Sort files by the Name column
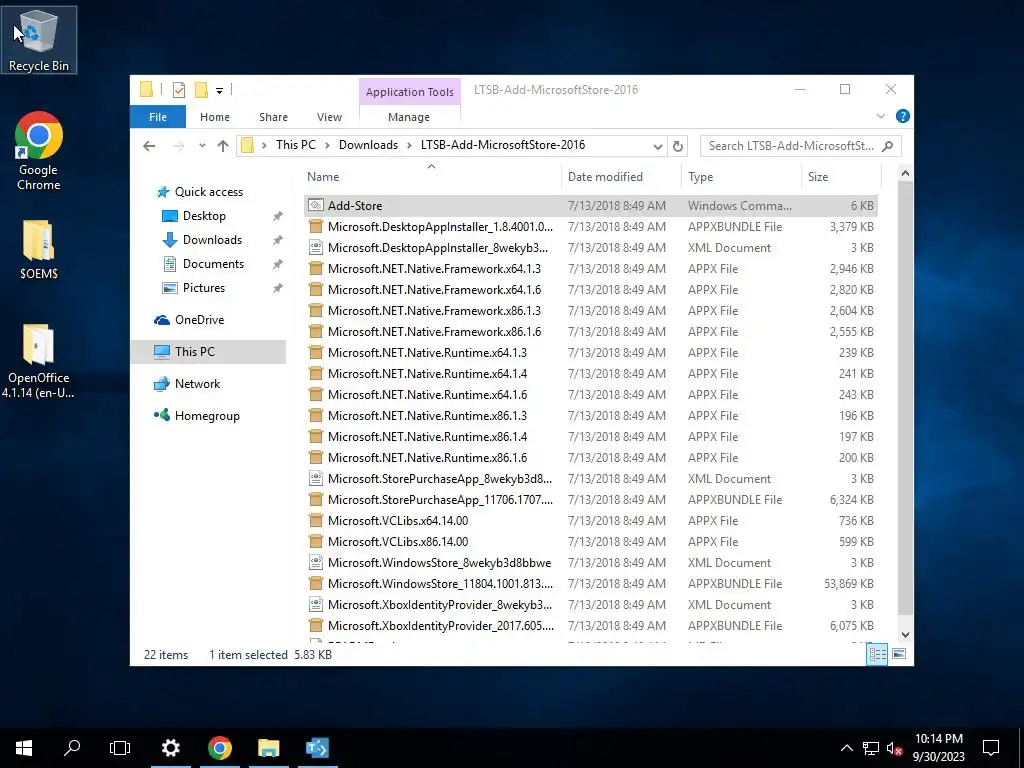The height and width of the screenshot is (768, 1024). 431,176
